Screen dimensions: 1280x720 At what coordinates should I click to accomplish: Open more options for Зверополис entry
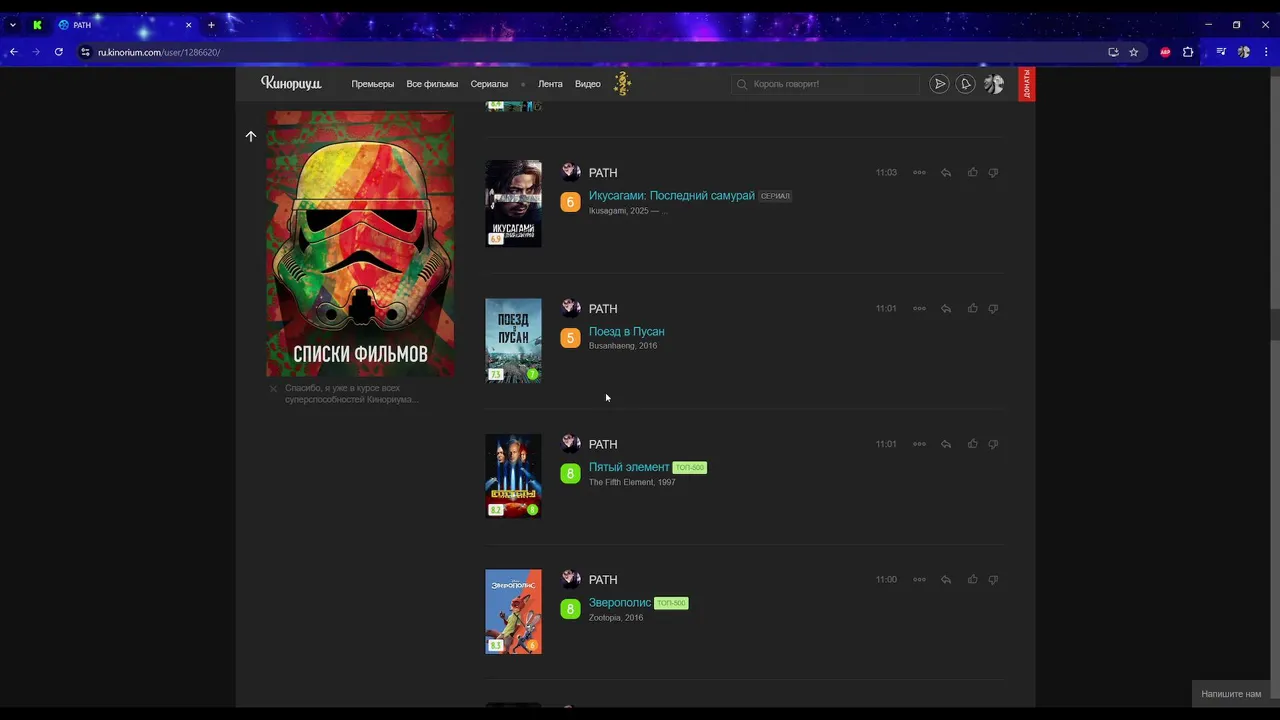pyautogui.click(x=919, y=580)
